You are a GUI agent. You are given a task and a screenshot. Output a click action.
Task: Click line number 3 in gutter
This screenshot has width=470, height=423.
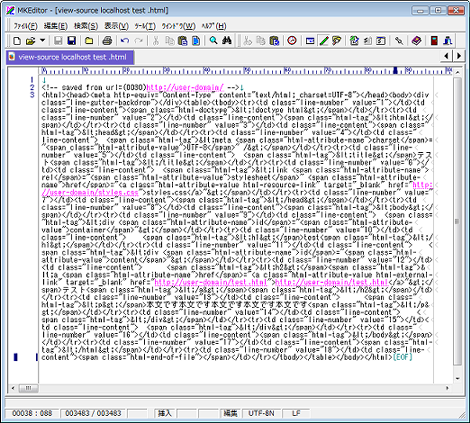pos(32,95)
